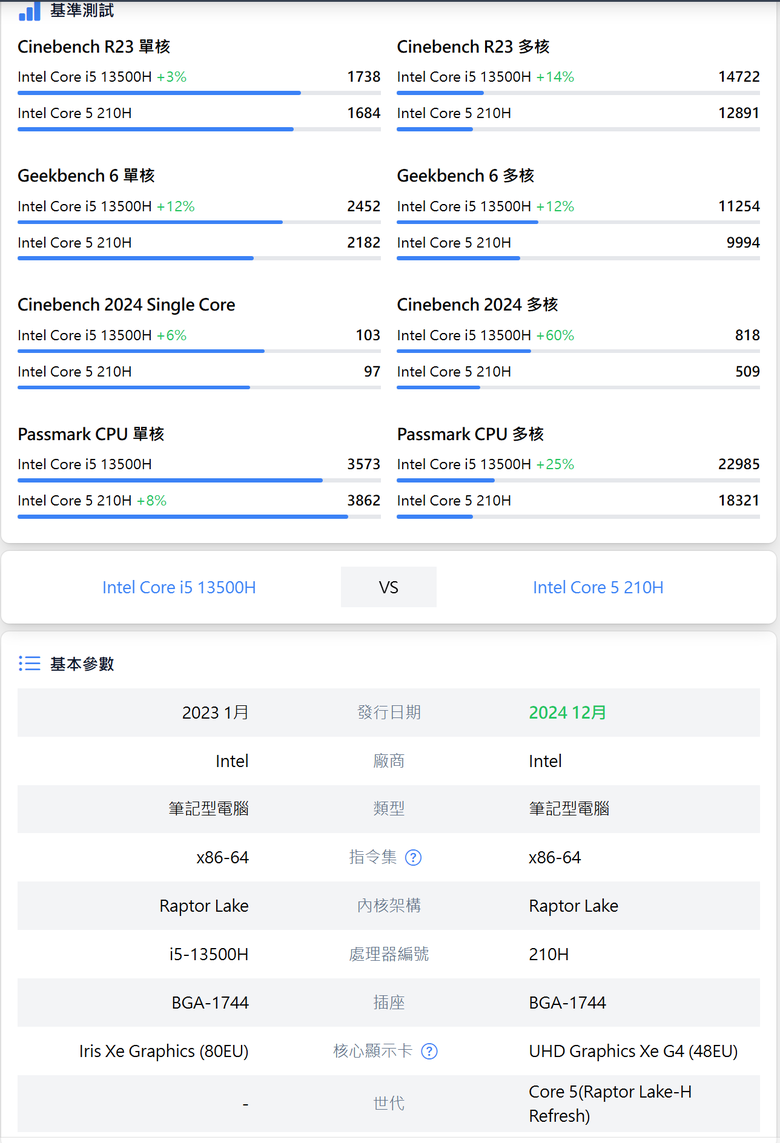Click the 12891 Cinebench R23 multi score
The image size is (780, 1143).
(x=739, y=114)
